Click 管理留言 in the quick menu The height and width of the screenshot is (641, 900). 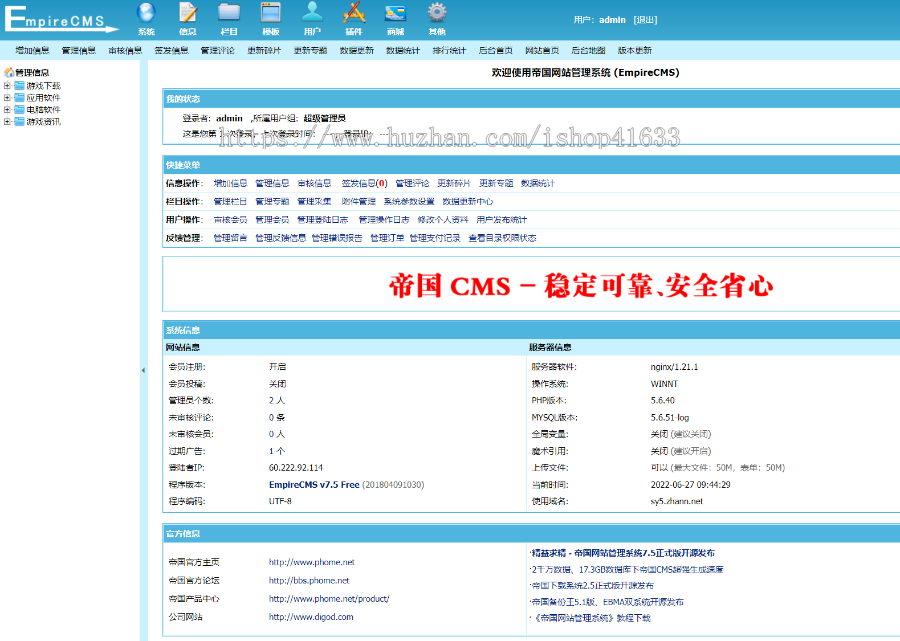230,238
